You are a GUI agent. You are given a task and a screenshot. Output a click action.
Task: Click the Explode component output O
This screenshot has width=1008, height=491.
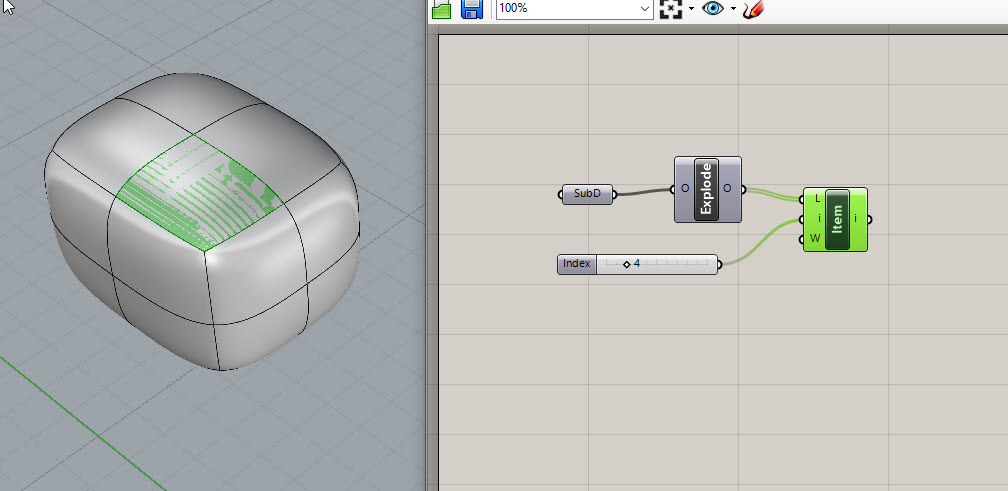pyautogui.click(x=727, y=188)
